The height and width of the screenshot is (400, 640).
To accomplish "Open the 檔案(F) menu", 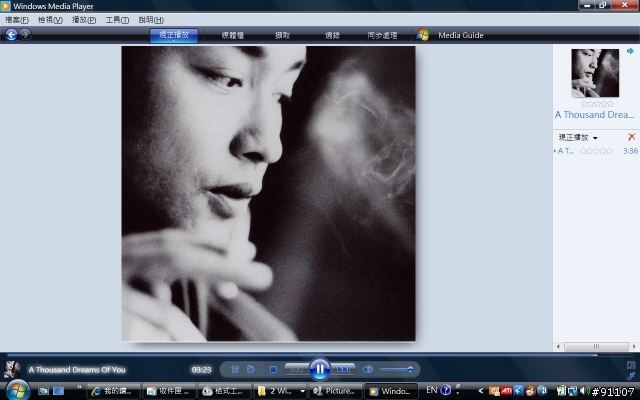I will pos(17,20).
